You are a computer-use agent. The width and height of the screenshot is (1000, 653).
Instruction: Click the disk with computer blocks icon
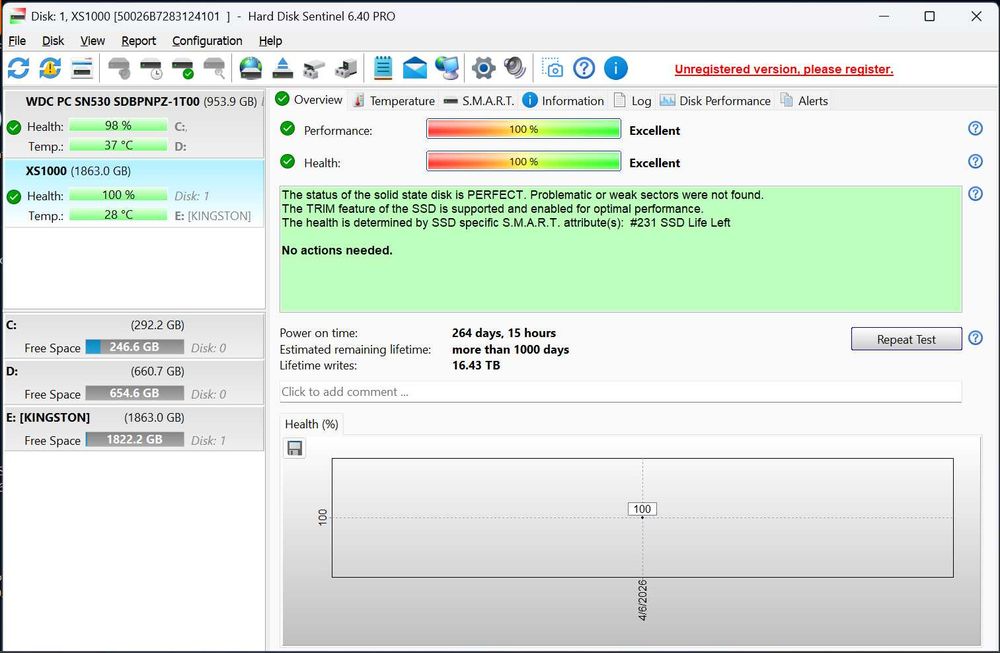click(346, 68)
